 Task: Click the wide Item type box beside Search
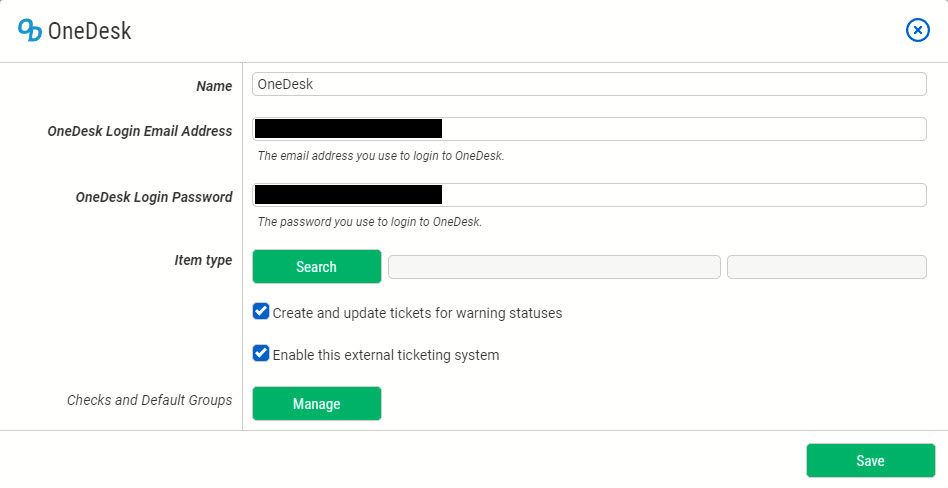pos(554,267)
